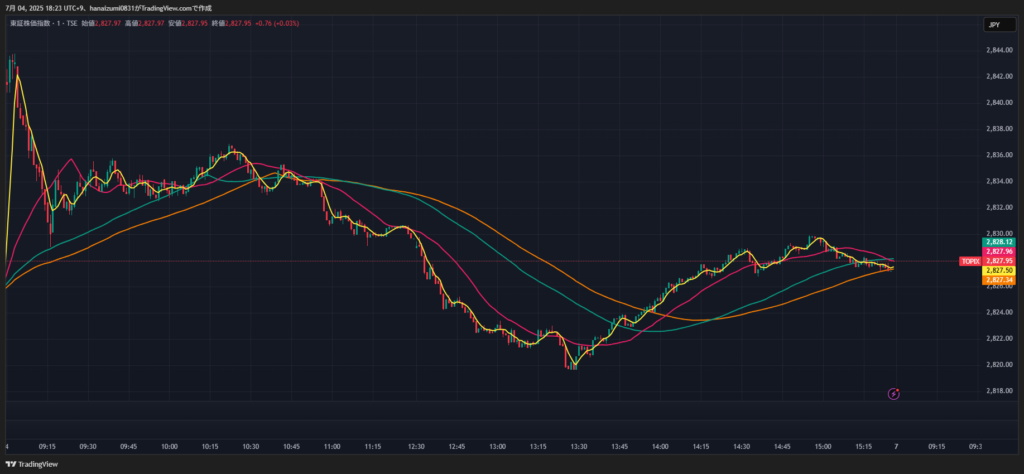Click the 12:45 time axis label

click(457, 447)
